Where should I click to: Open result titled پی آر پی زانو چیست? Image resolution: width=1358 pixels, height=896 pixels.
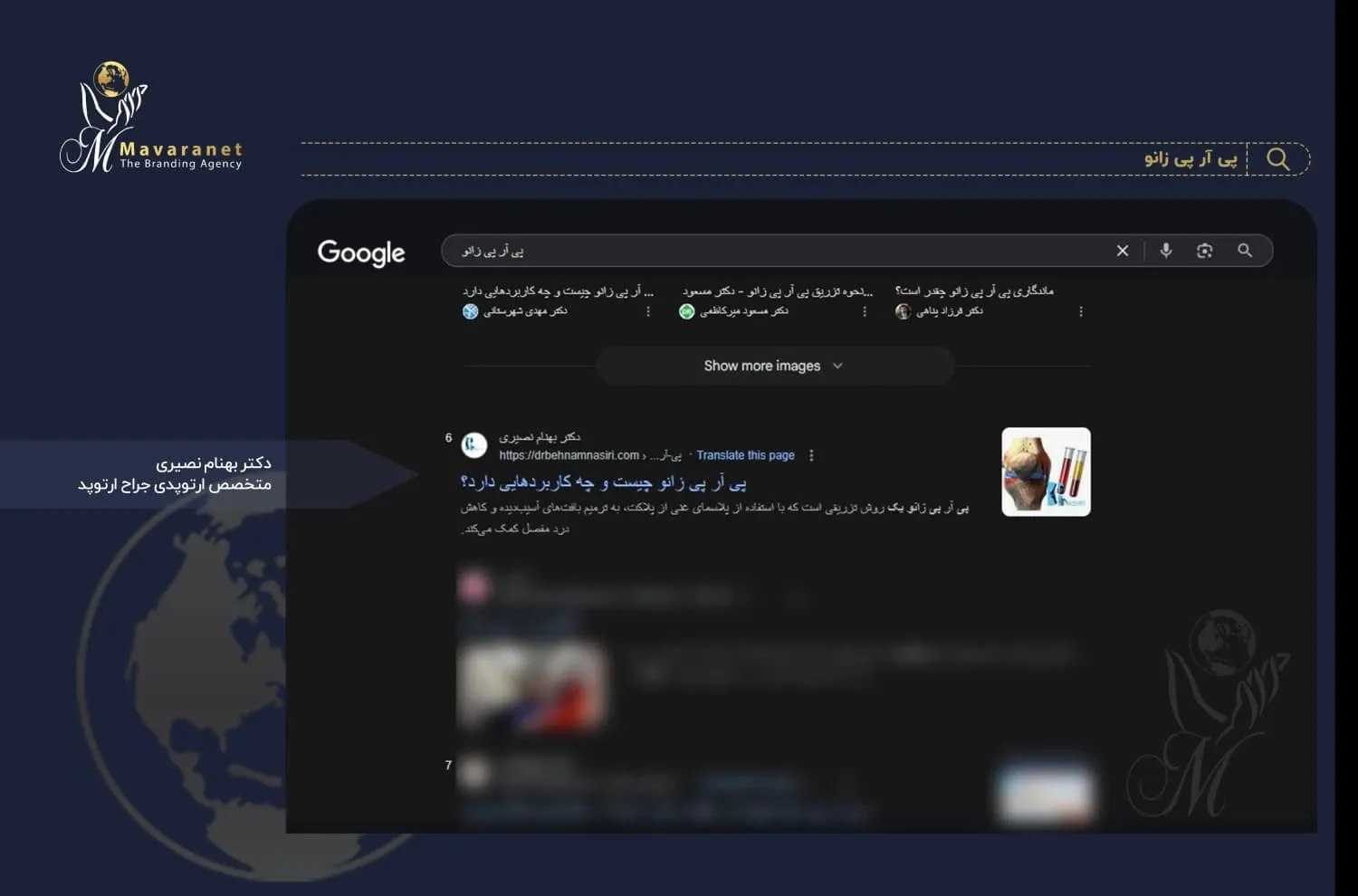(x=603, y=482)
